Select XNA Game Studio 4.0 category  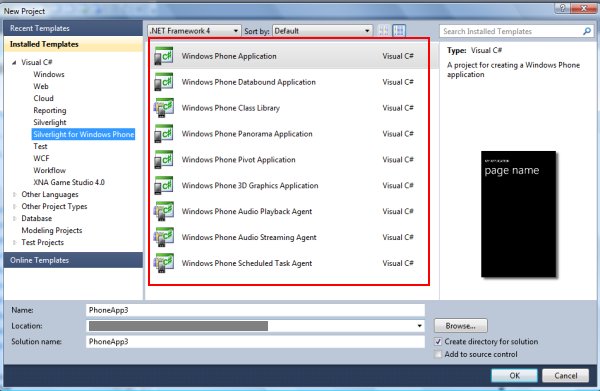69,182
